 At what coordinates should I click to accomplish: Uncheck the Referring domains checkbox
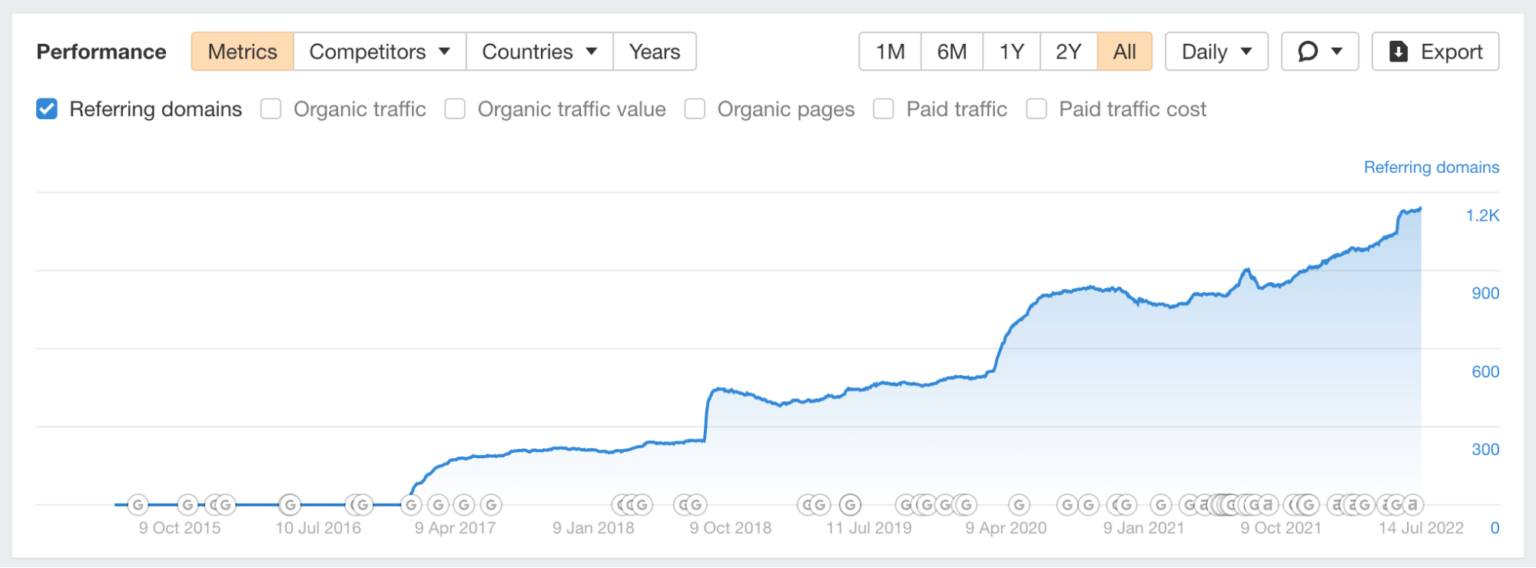pyautogui.click(x=46, y=109)
